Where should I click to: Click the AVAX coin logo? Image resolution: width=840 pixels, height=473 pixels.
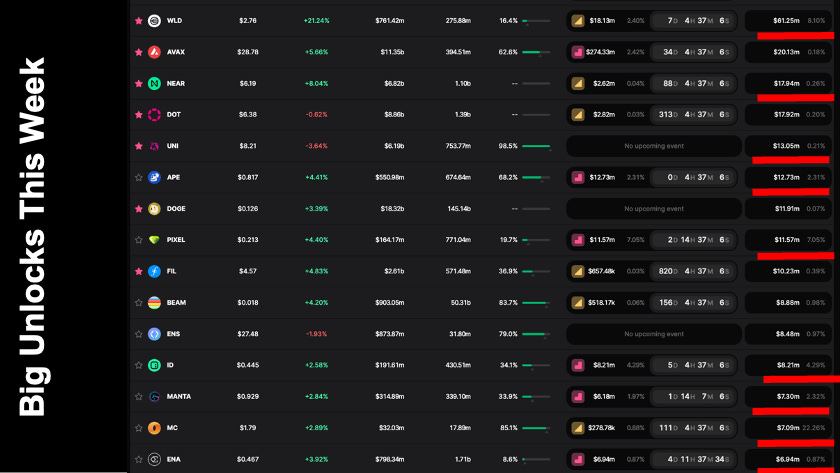click(x=154, y=52)
